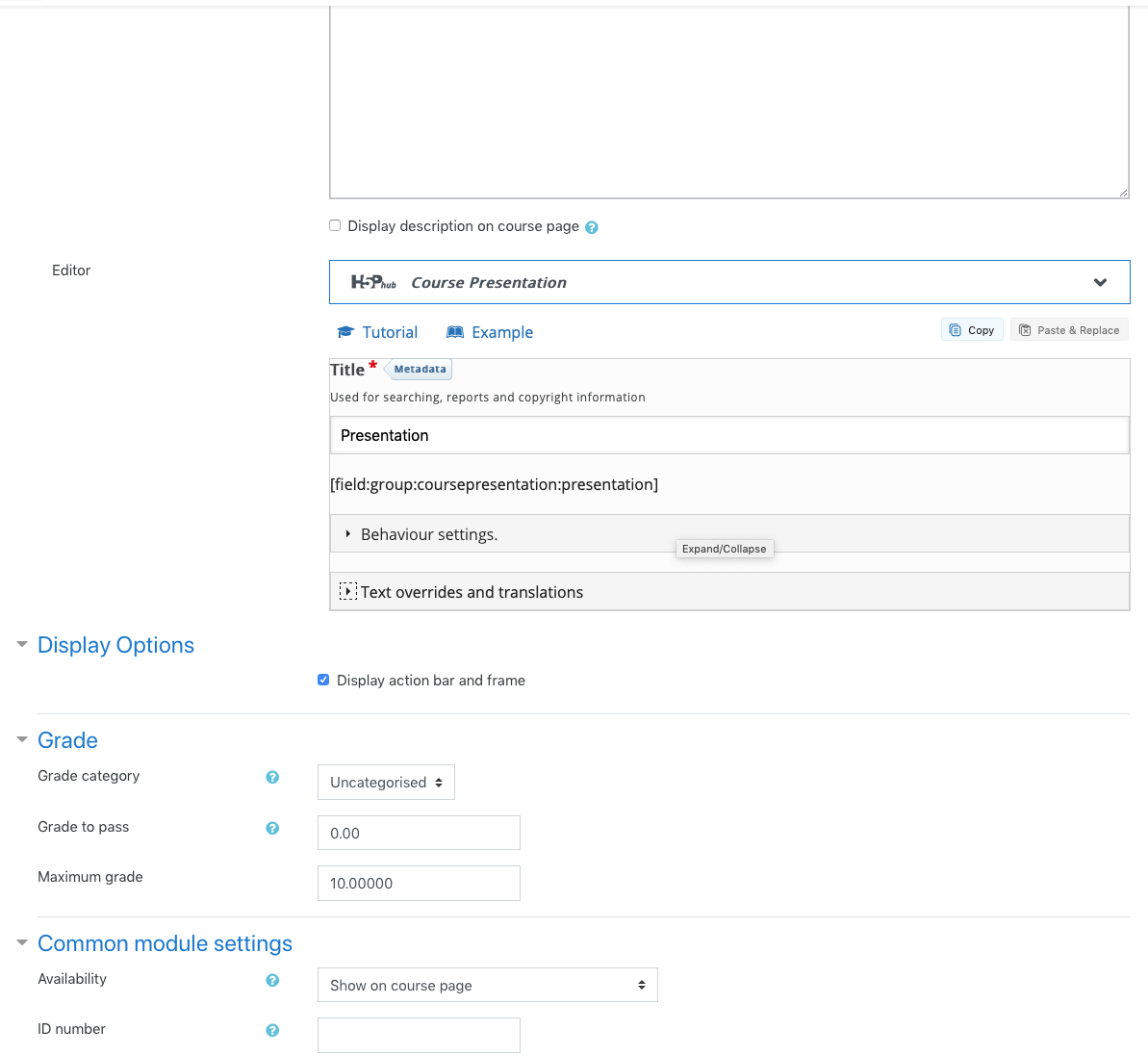
Task: Click Paste & Replace button
Action: [x=1069, y=330]
